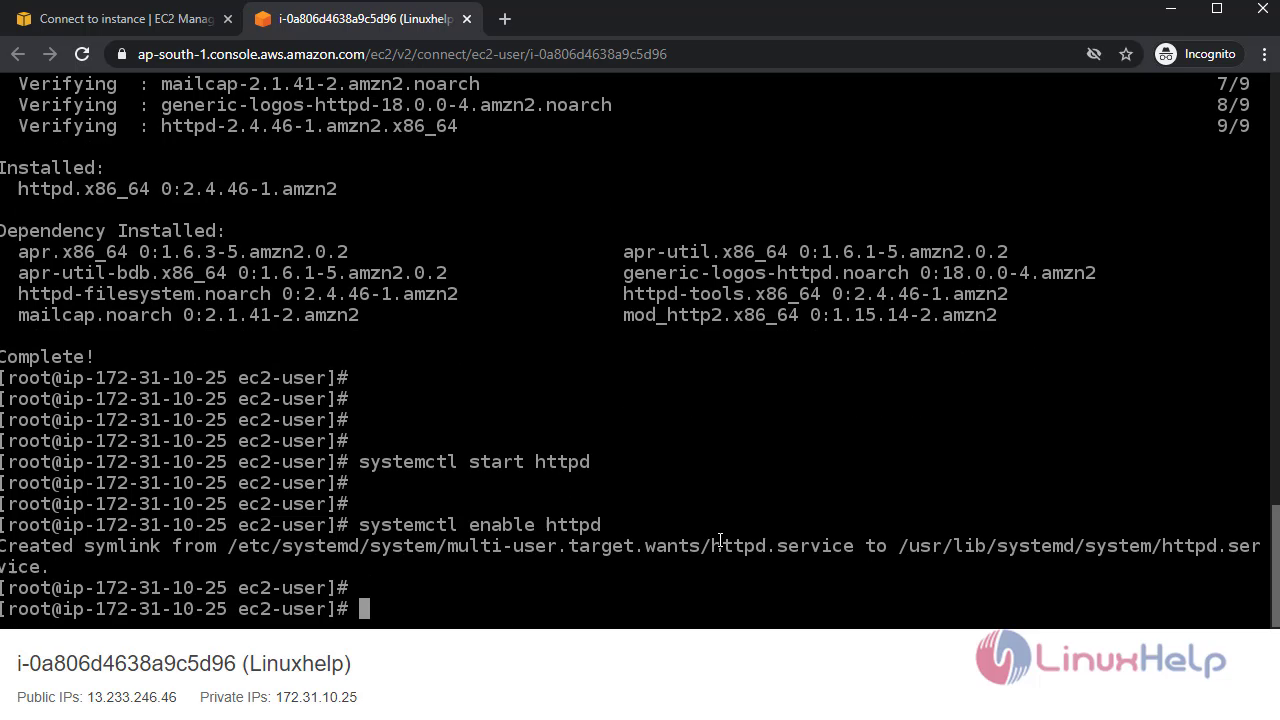Click 'httpd-filesystem.noarch' dependency entry
The width and height of the screenshot is (1280, 720).
pyautogui.click(x=238, y=294)
